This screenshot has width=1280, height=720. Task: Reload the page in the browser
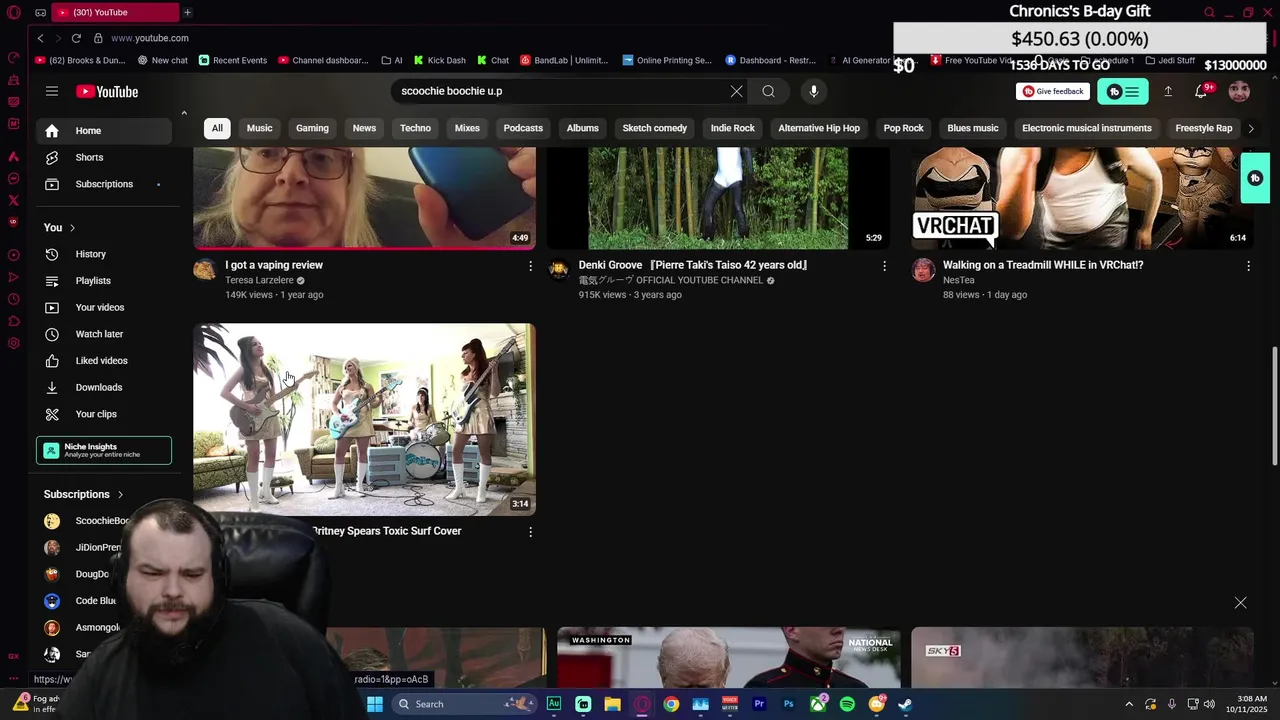coord(76,38)
